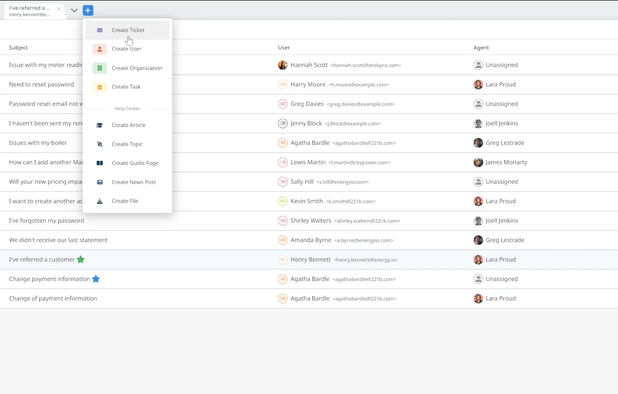This screenshot has width=618, height=394.
Task: Click Jenny Block's user avatar
Action: coord(283,123)
